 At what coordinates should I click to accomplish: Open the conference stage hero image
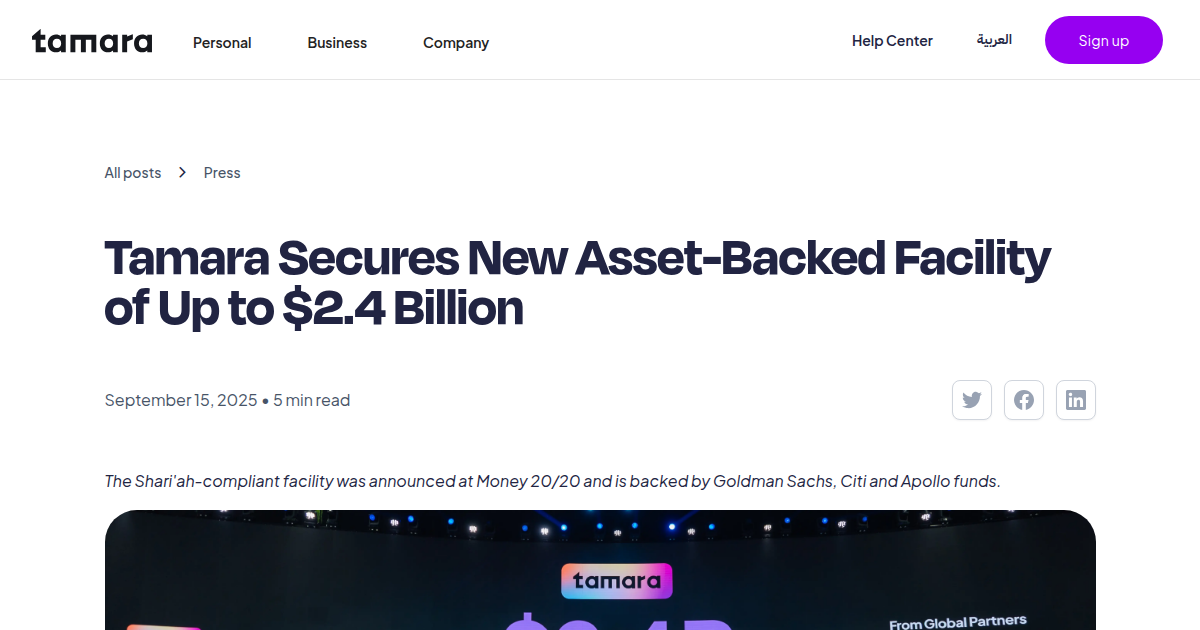[600, 570]
